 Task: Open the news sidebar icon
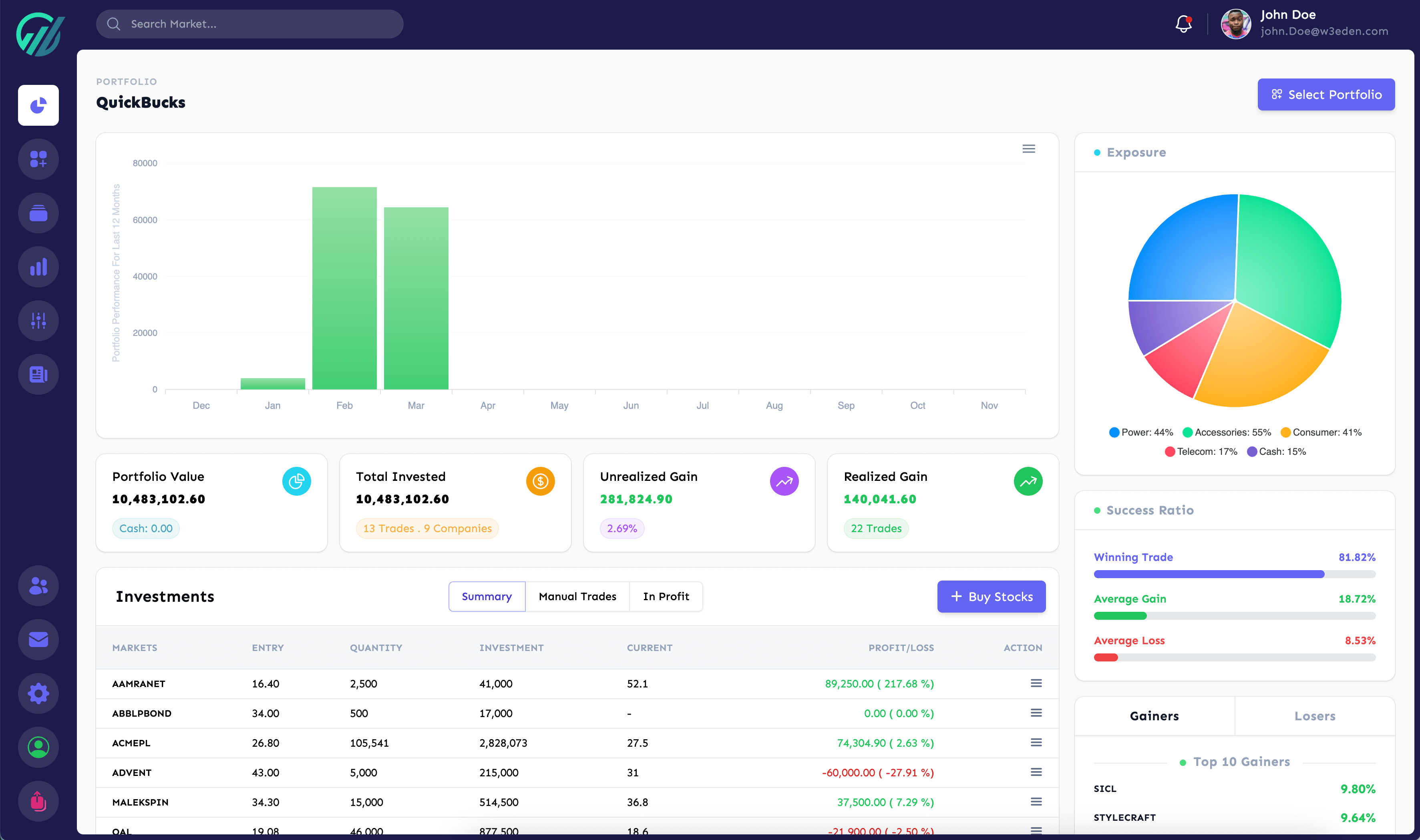click(x=38, y=374)
